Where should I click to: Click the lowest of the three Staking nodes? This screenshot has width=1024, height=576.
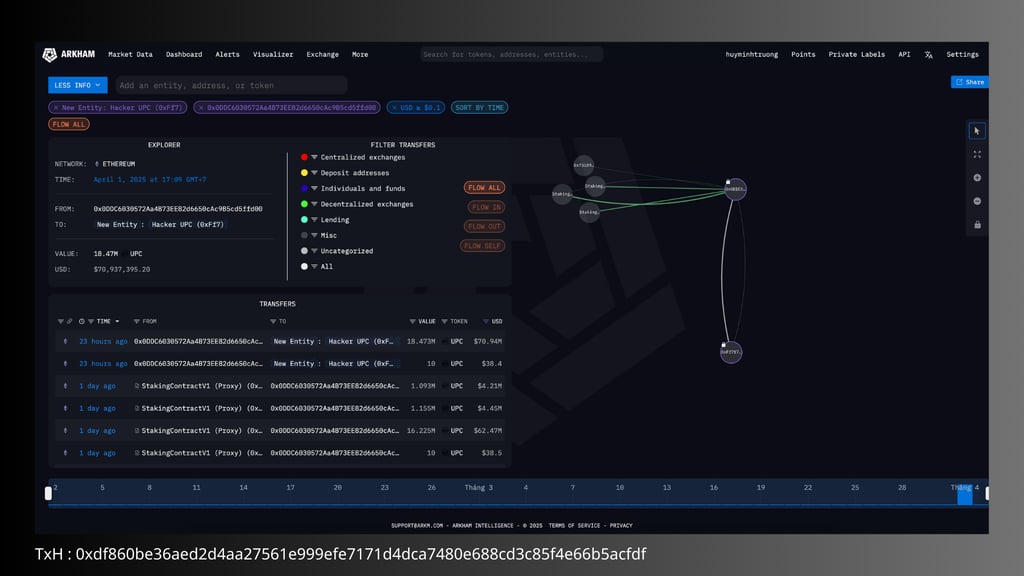(589, 212)
